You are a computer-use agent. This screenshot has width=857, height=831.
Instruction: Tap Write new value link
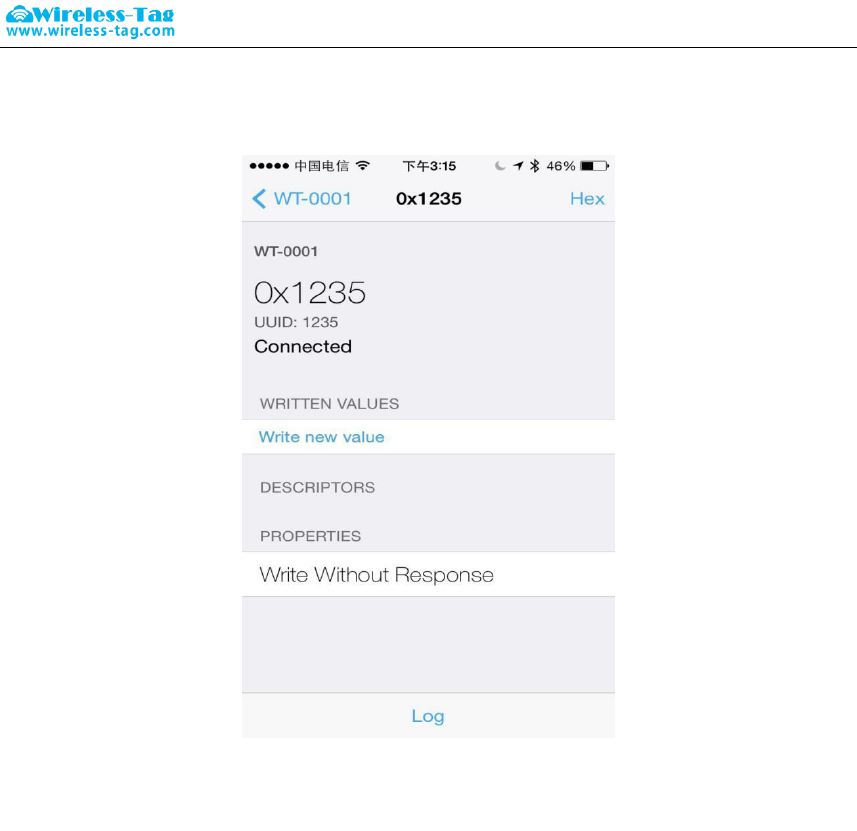pyautogui.click(x=321, y=437)
